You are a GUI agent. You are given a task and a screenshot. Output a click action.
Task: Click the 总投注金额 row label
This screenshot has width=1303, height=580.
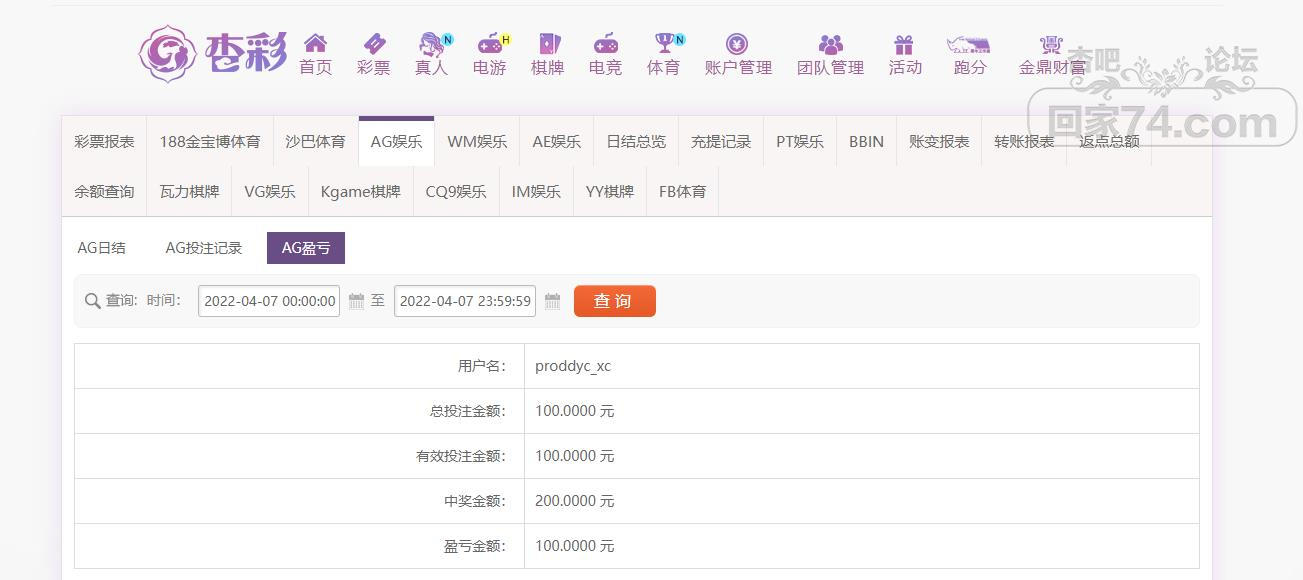click(468, 411)
